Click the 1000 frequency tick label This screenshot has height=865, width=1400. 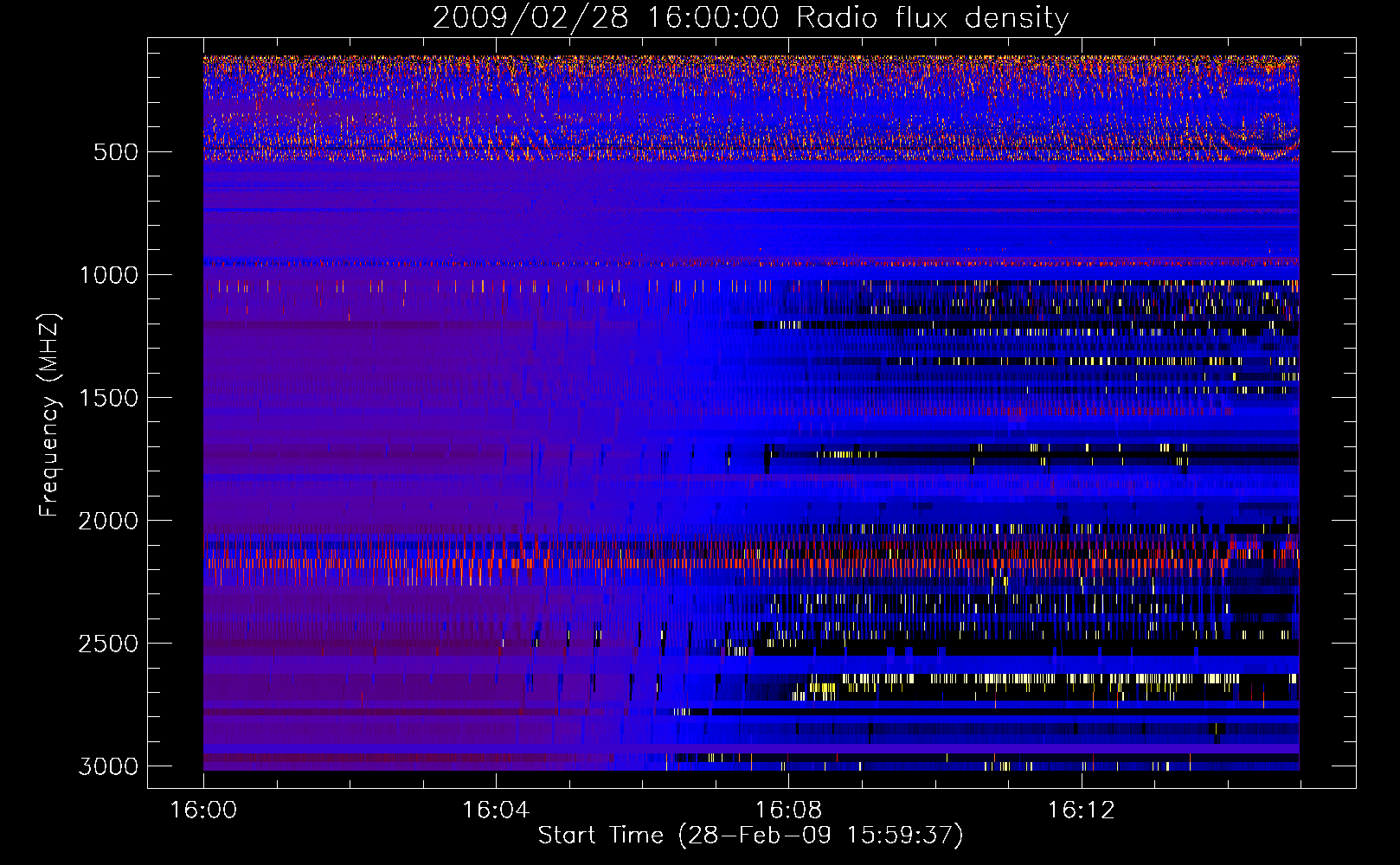[x=108, y=275]
